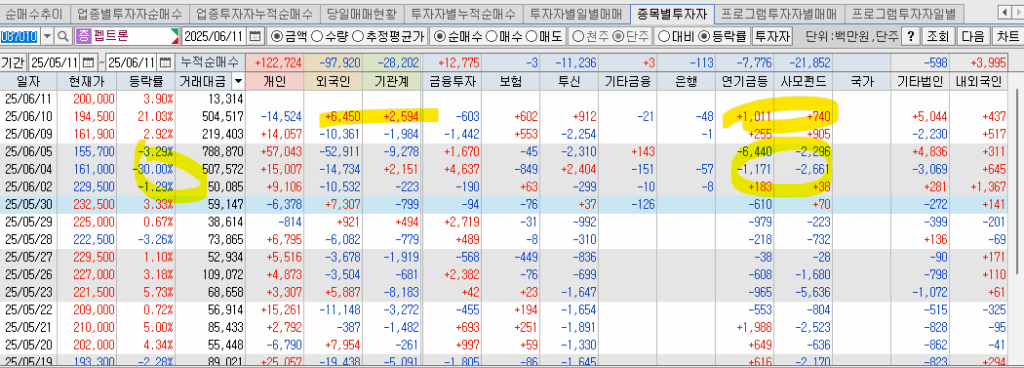Switch to the 순매수추이 tab
This screenshot has width=1024, height=368.
pyautogui.click(x=34, y=13)
